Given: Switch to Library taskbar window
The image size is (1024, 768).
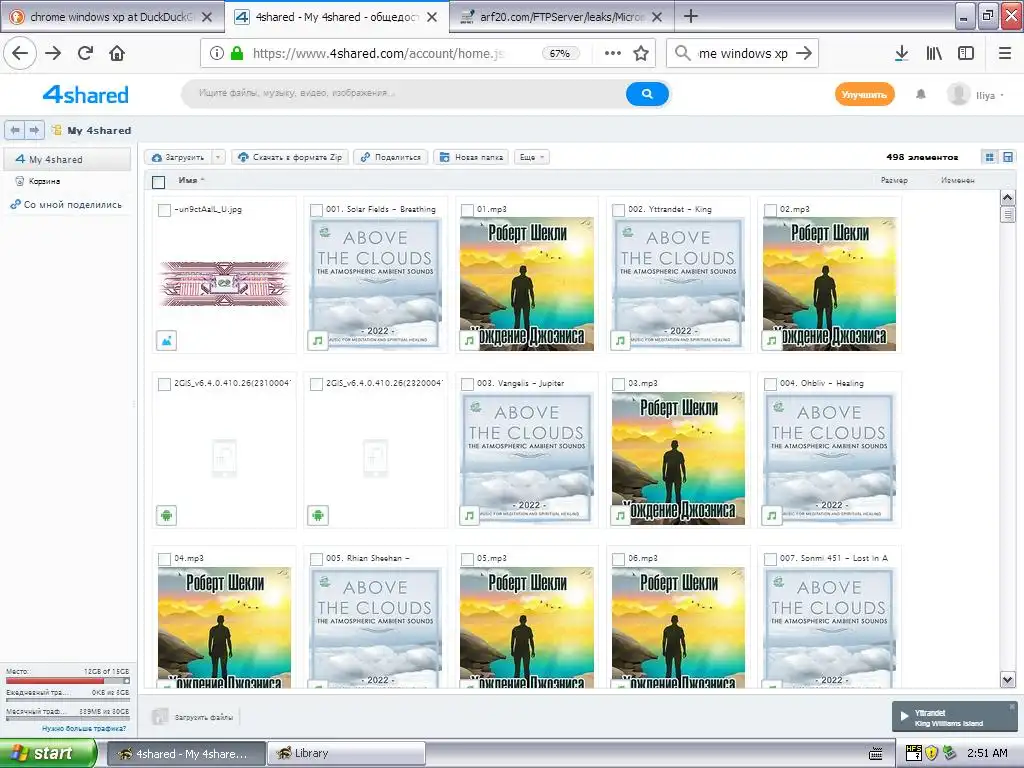Looking at the screenshot, I should [x=346, y=754].
